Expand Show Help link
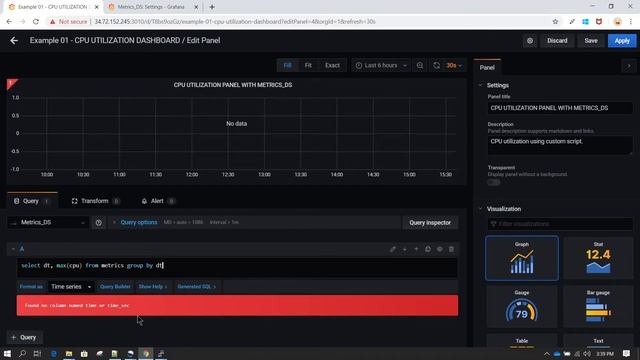This screenshot has height=360, width=640. pos(152,287)
